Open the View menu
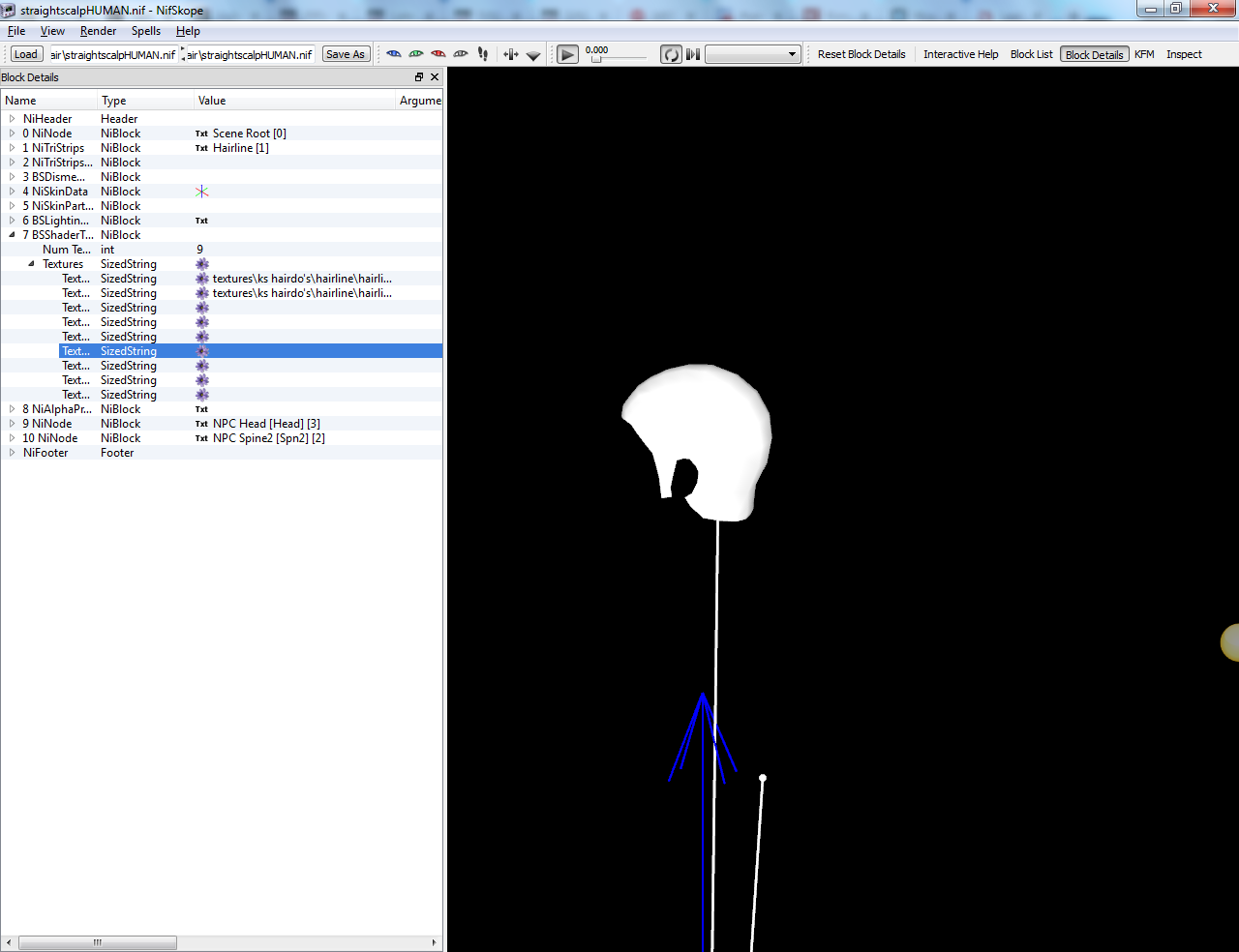The width and height of the screenshot is (1239, 952). 52,31
